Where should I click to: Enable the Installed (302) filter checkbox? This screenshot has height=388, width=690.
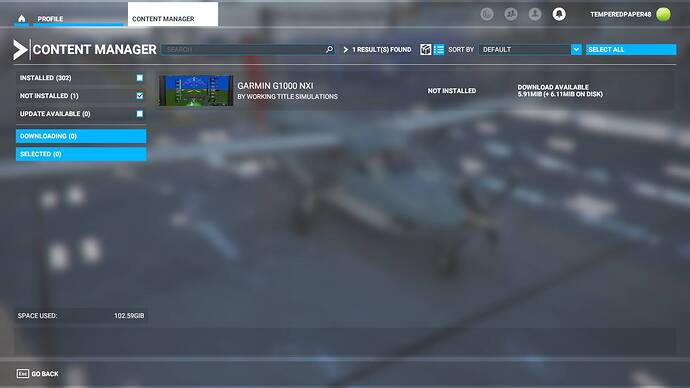(x=139, y=78)
